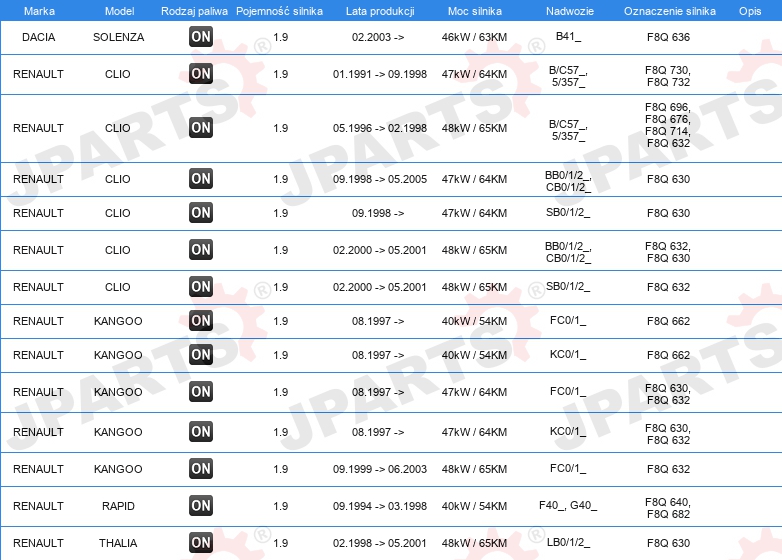Screen dimensions: 782x560
Task: Click the Pojemność silnika column header
Action: click(x=279, y=11)
